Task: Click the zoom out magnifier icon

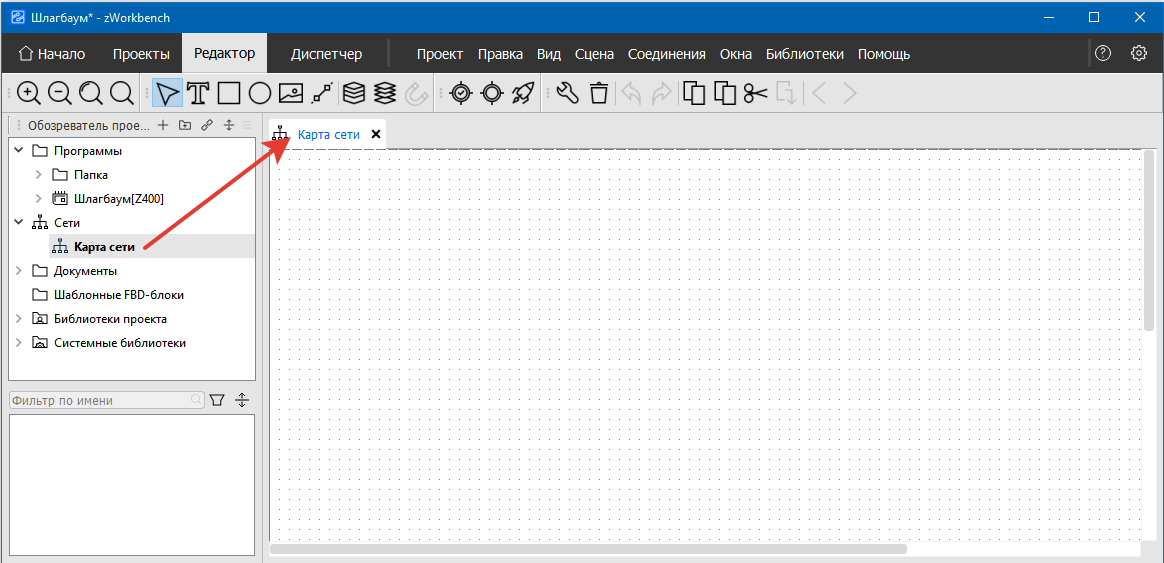Action: click(x=60, y=93)
